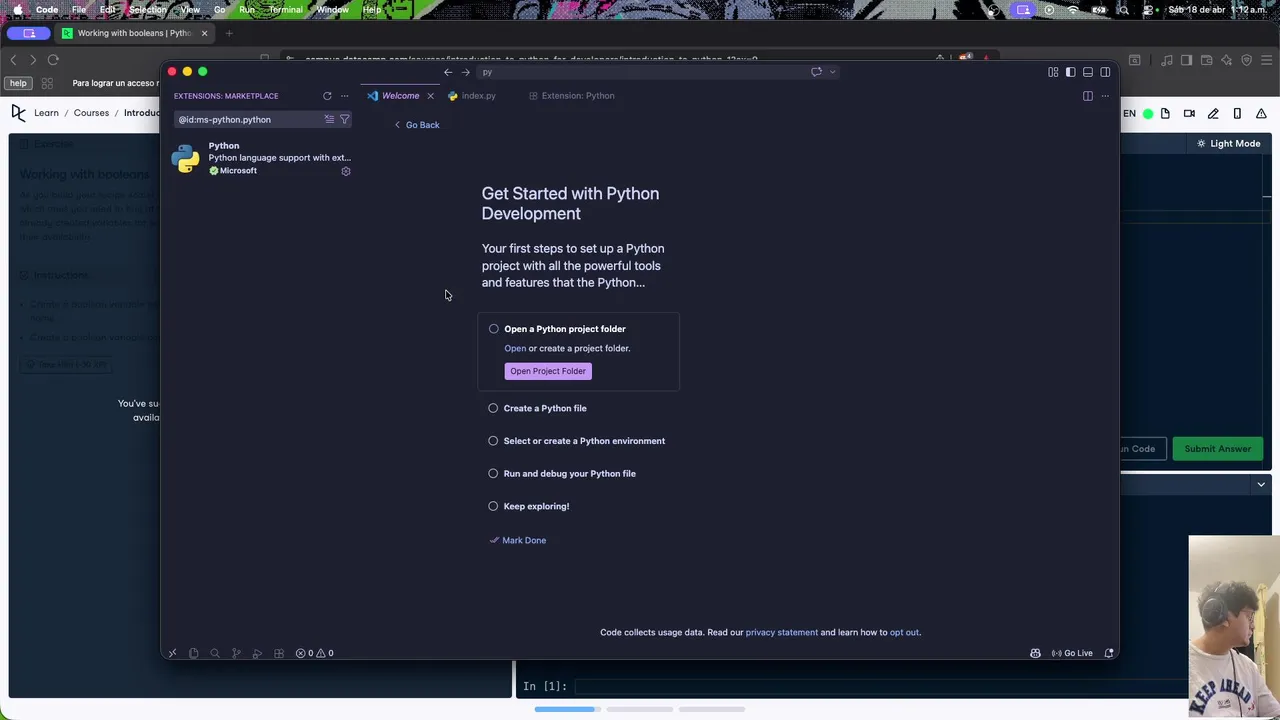1280x720 pixels.
Task: Open the Copilot chat icon in title bar
Action: [816, 72]
